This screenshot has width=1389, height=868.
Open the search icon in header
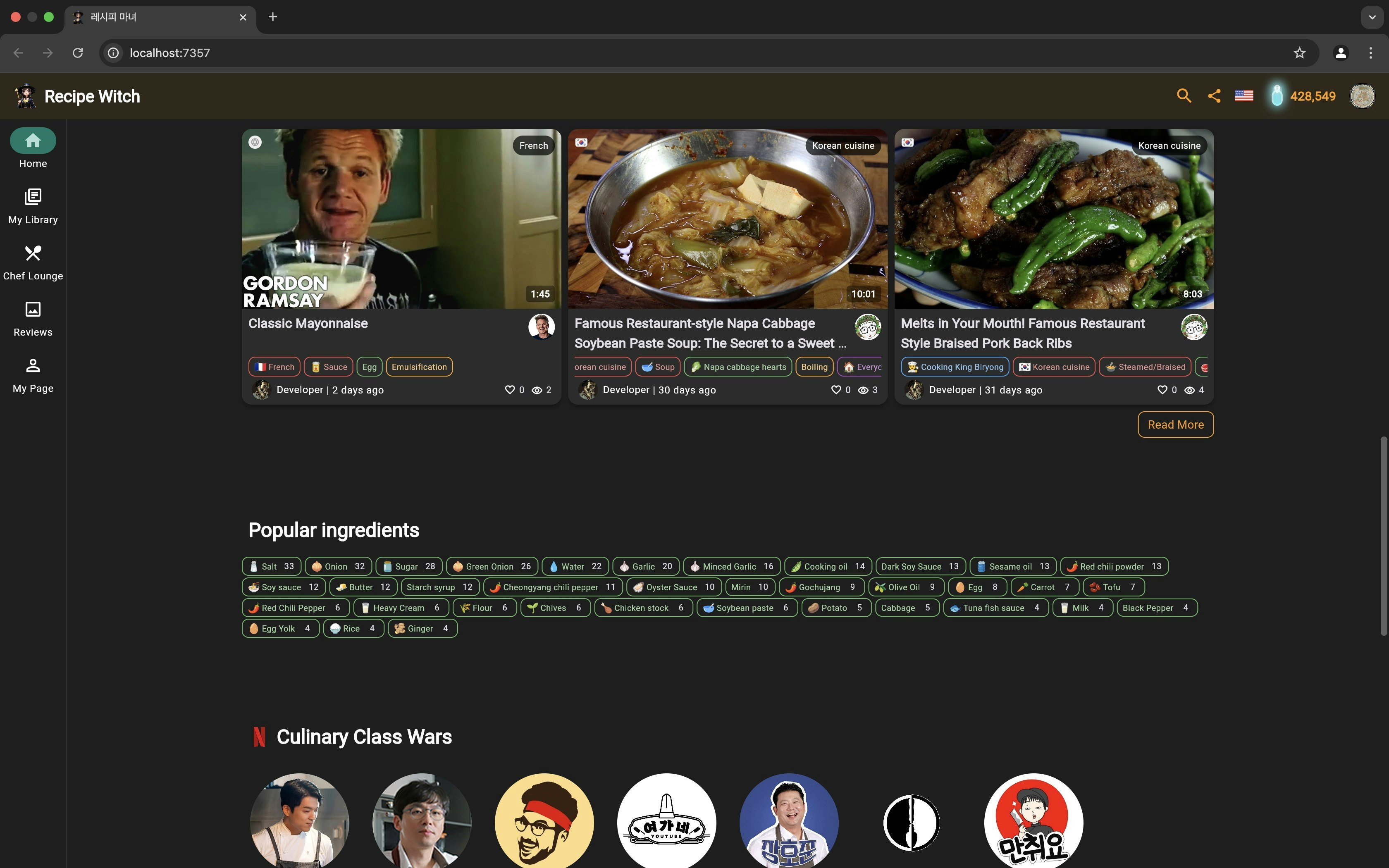click(x=1184, y=96)
